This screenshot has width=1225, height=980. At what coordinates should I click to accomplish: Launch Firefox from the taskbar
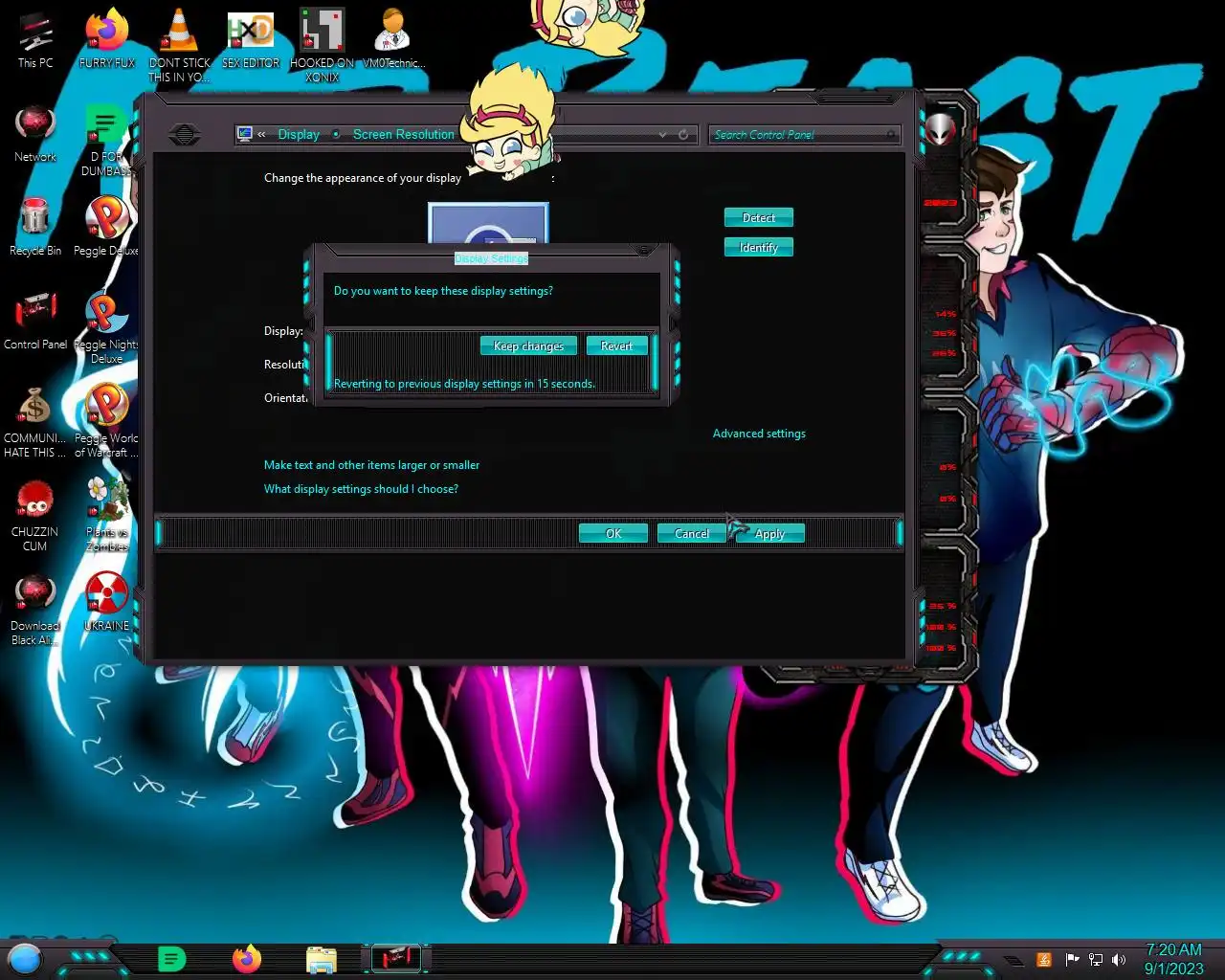click(x=247, y=958)
